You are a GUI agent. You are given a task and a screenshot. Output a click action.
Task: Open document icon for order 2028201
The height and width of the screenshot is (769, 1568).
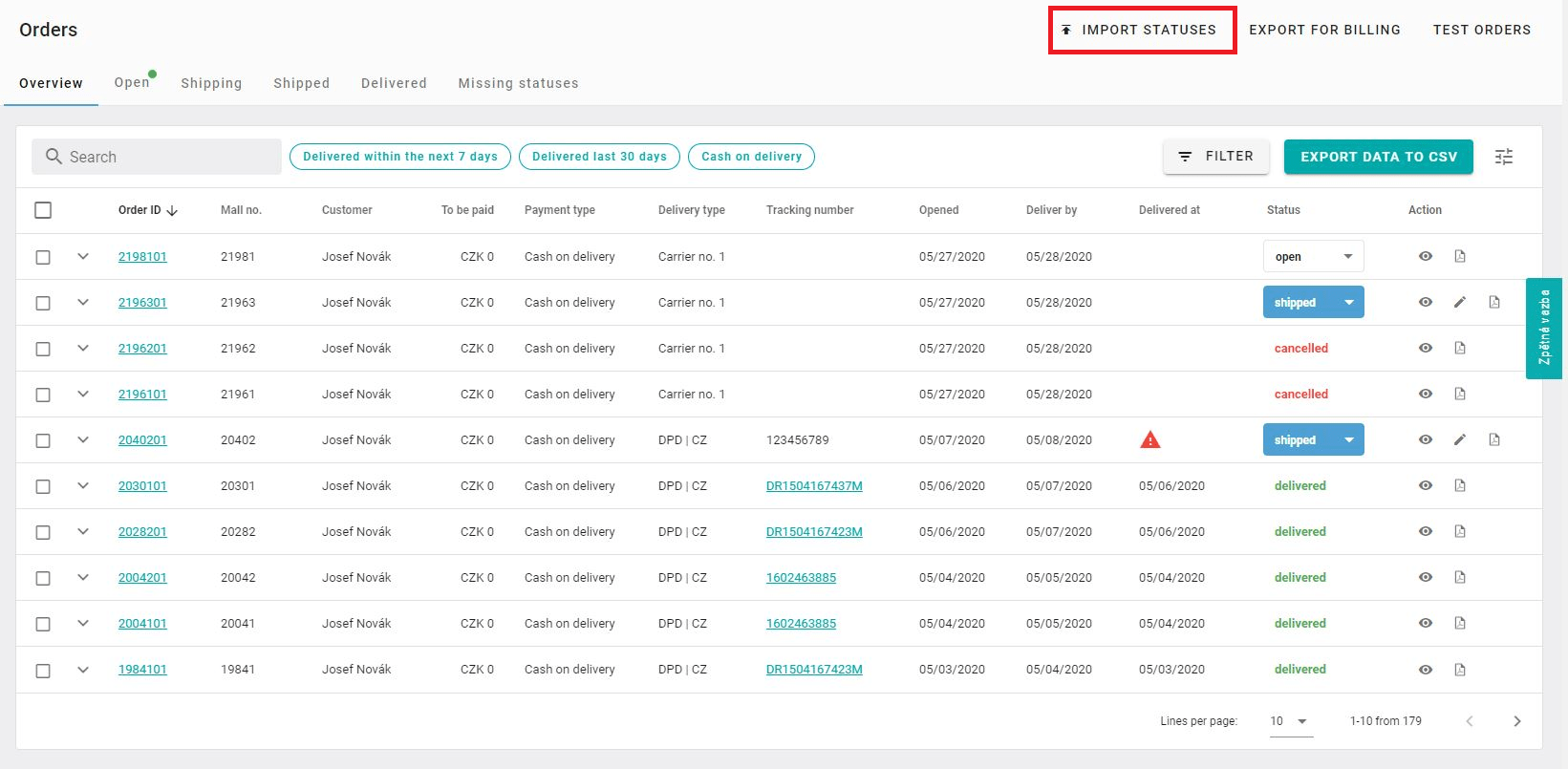click(x=1460, y=531)
